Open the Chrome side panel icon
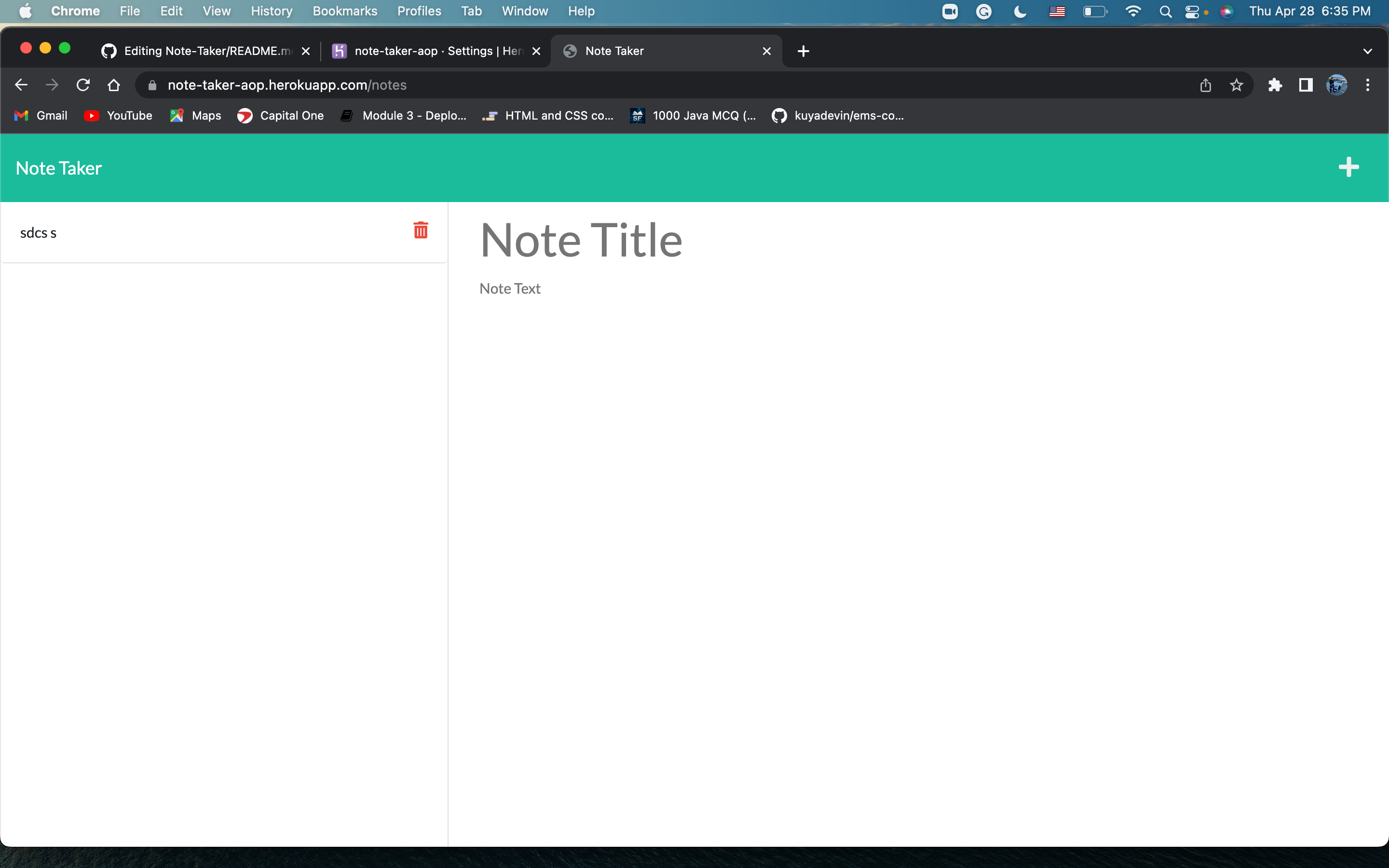 pos(1305,84)
